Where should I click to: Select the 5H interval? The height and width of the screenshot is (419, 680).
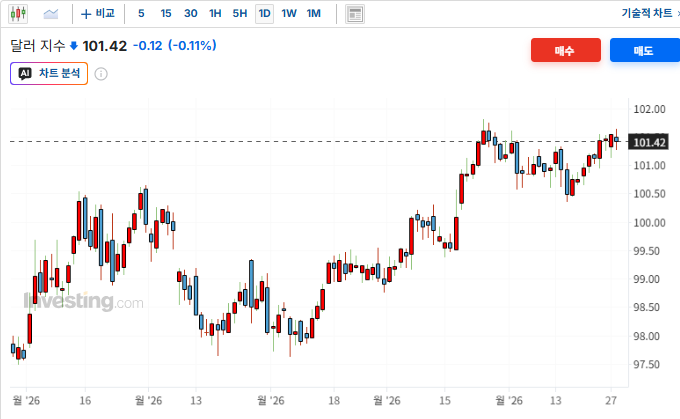239,13
